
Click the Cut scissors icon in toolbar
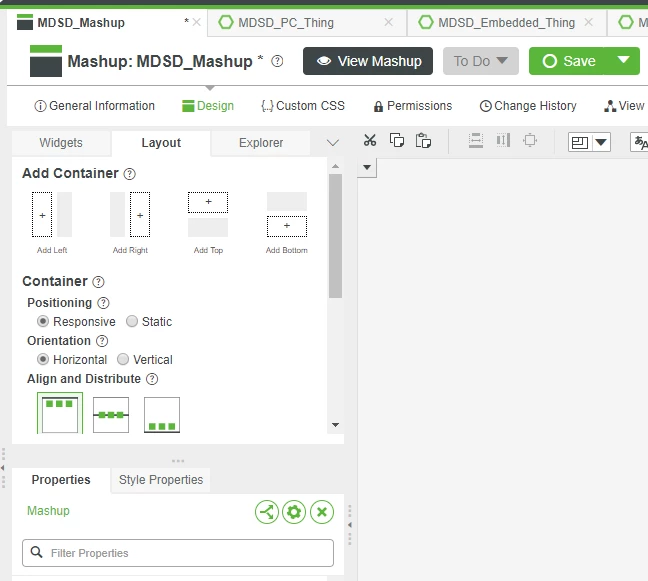tap(370, 140)
